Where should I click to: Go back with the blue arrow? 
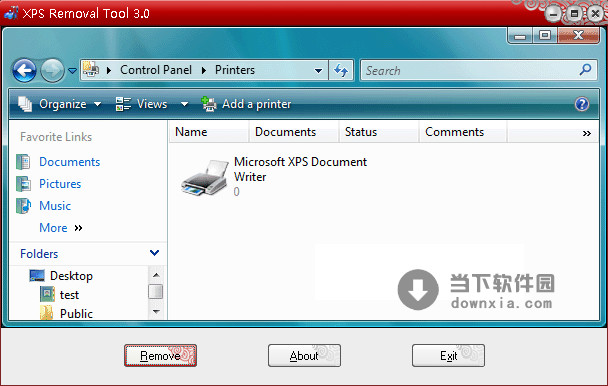pos(24,71)
